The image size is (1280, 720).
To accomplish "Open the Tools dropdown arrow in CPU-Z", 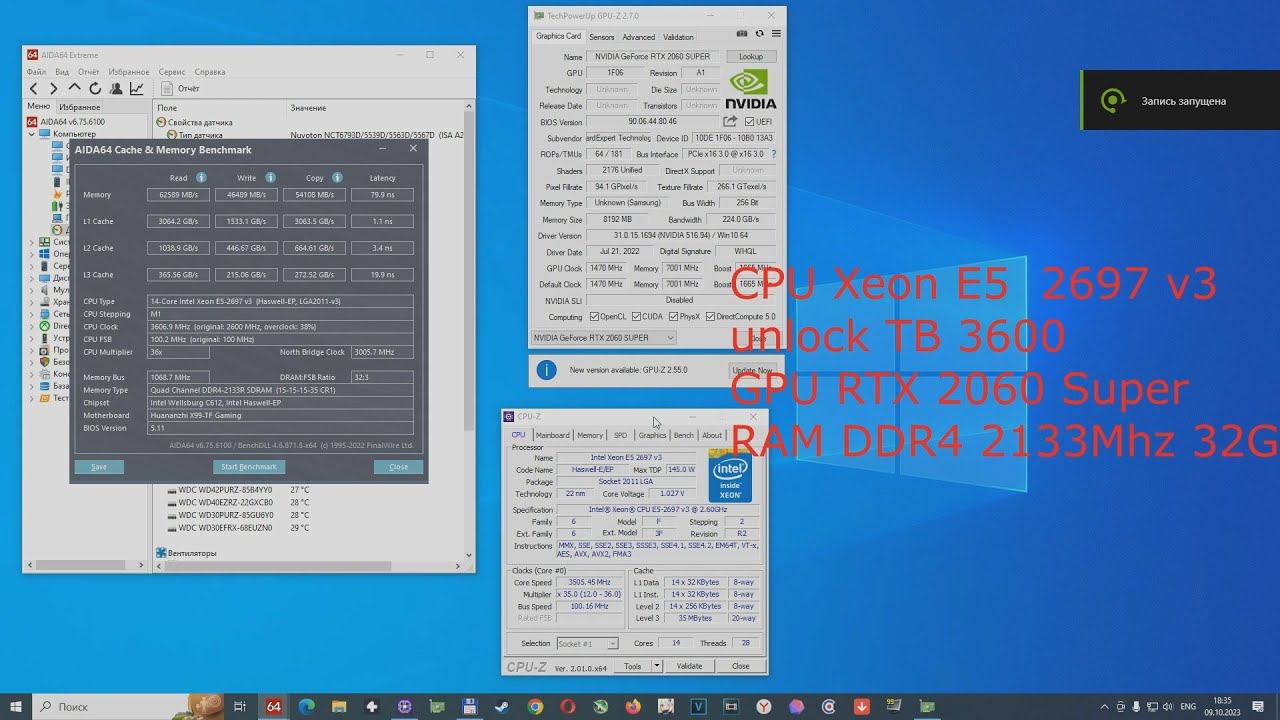I will tap(657, 666).
